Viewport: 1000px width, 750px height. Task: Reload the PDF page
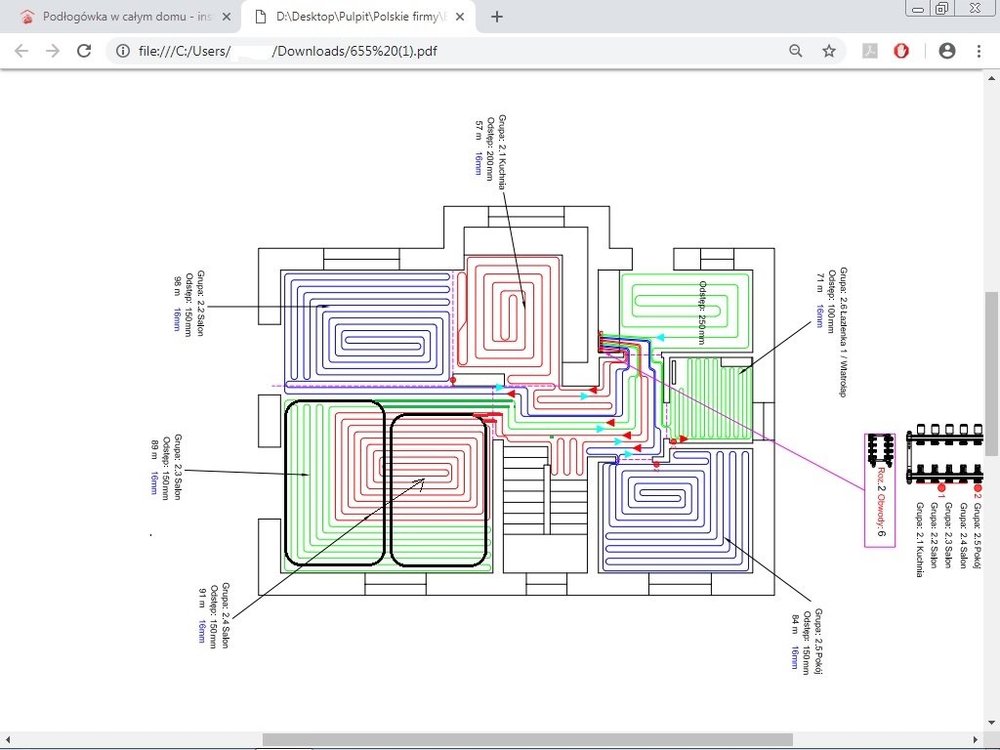85,51
